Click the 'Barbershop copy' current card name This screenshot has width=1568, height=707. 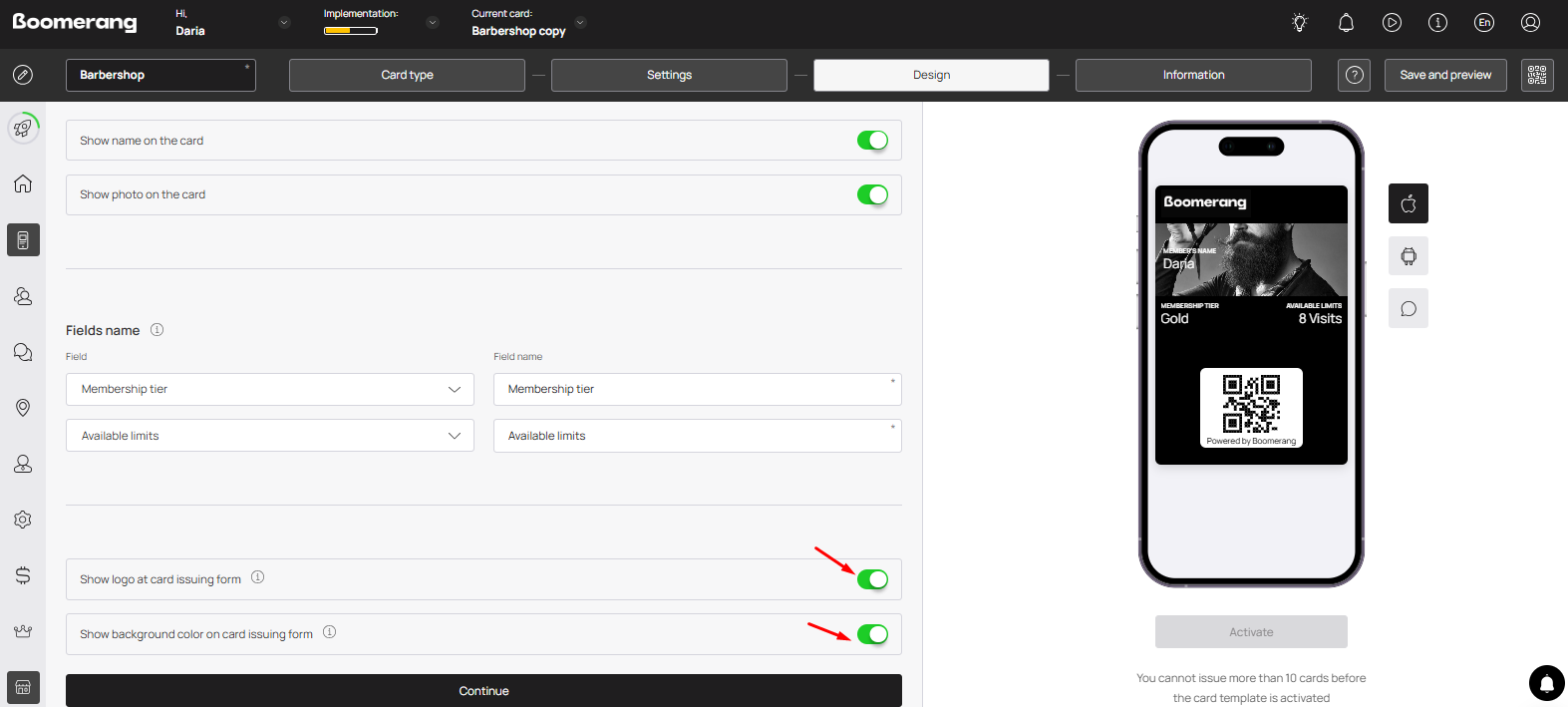click(518, 31)
